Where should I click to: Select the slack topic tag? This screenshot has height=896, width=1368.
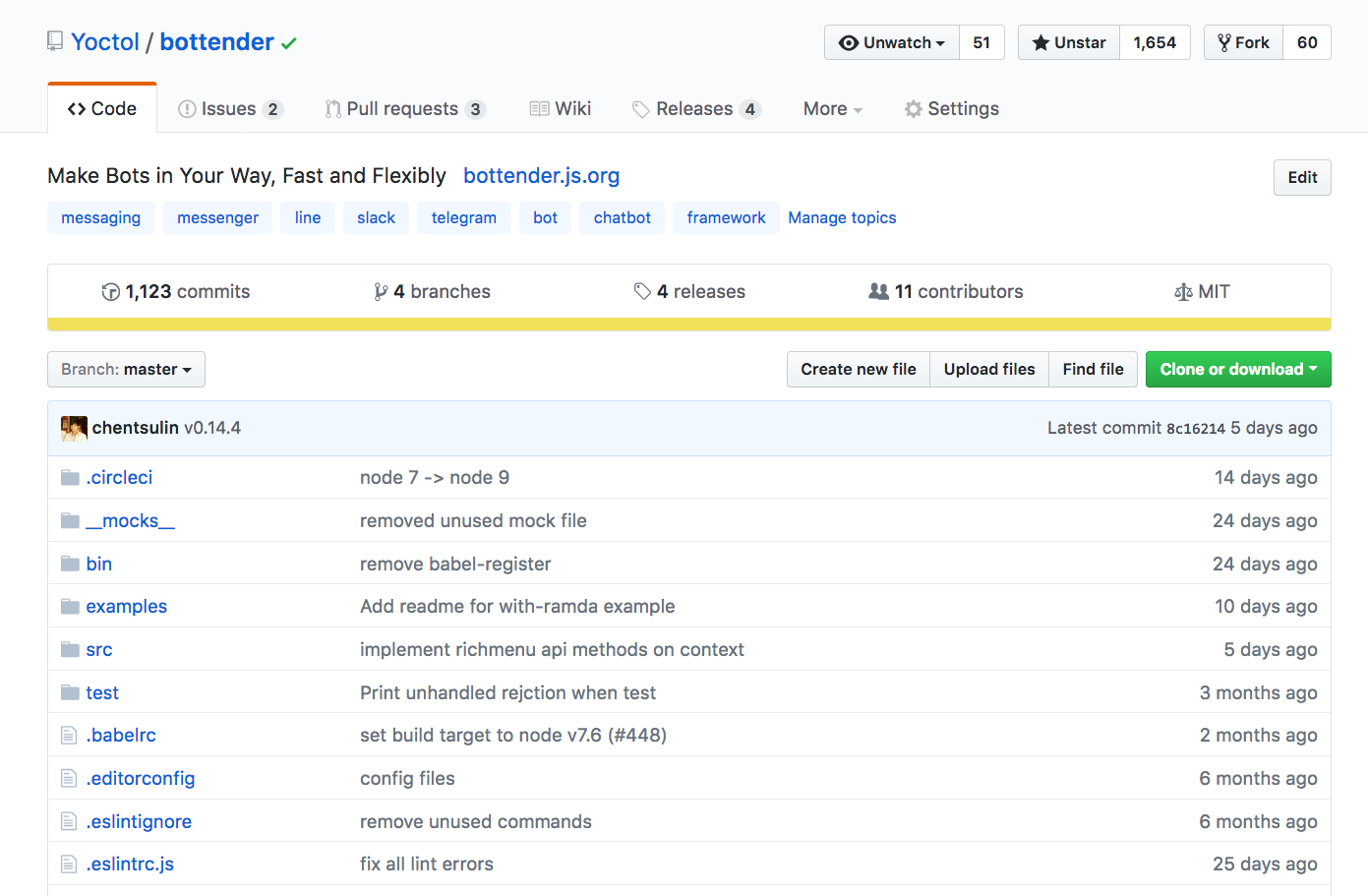[x=376, y=217]
